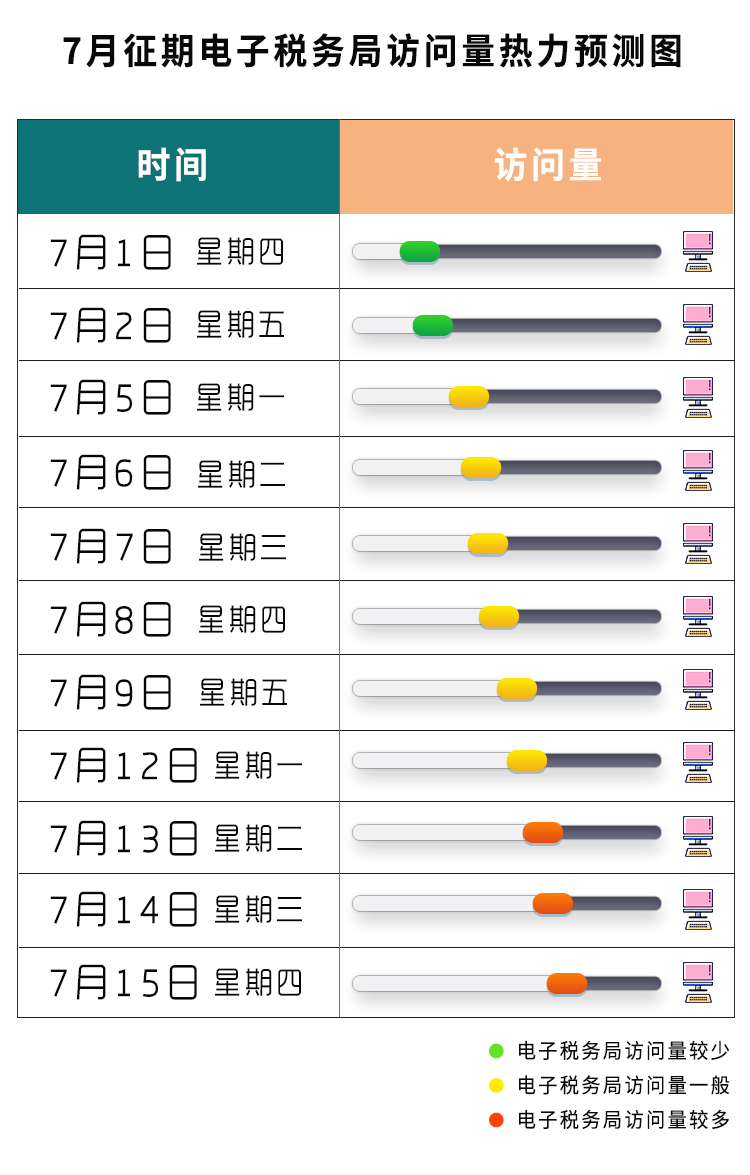The height and width of the screenshot is (1175, 750).
Task: Click the yellow slider knob for 7月6日
Action: coord(481,468)
